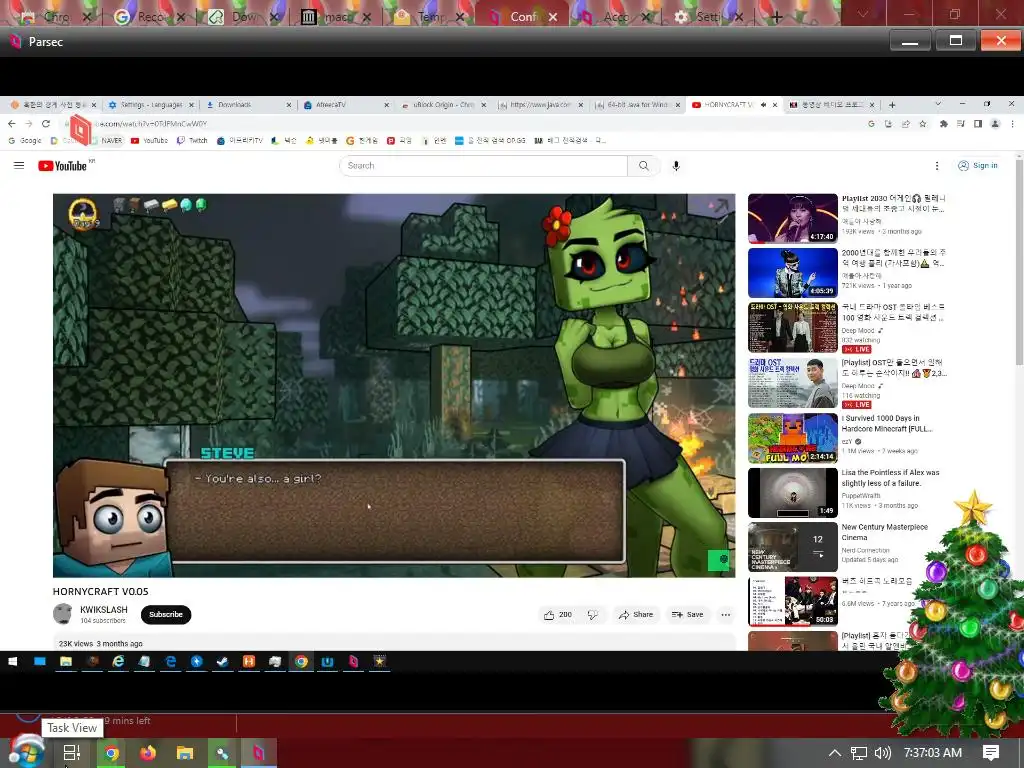Open the KWIKSLASH channel name link
The width and height of the screenshot is (1024, 768).
(x=103, y=609)
